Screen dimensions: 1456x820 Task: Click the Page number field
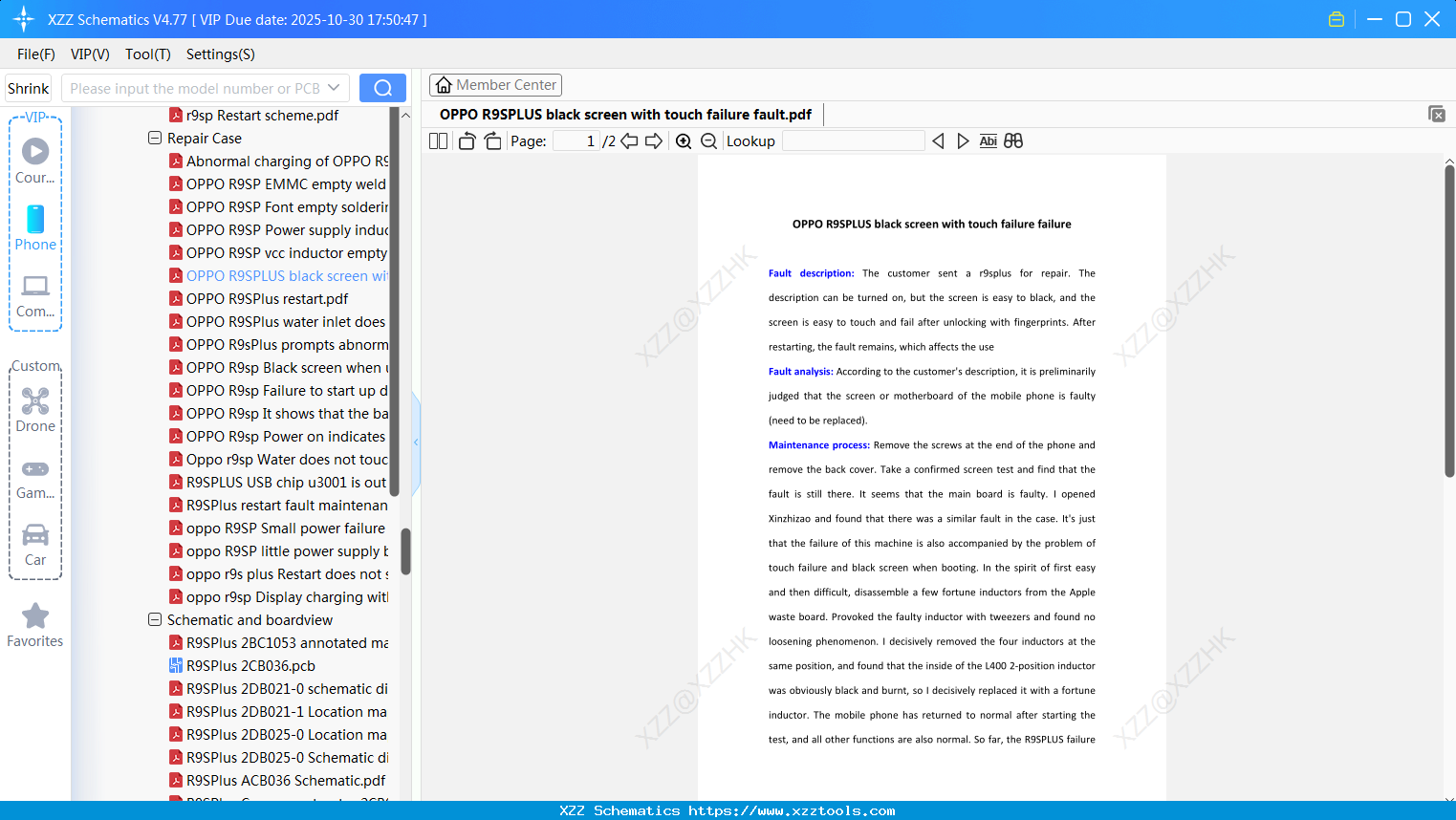pyautogui.click(x=576, y=141)
